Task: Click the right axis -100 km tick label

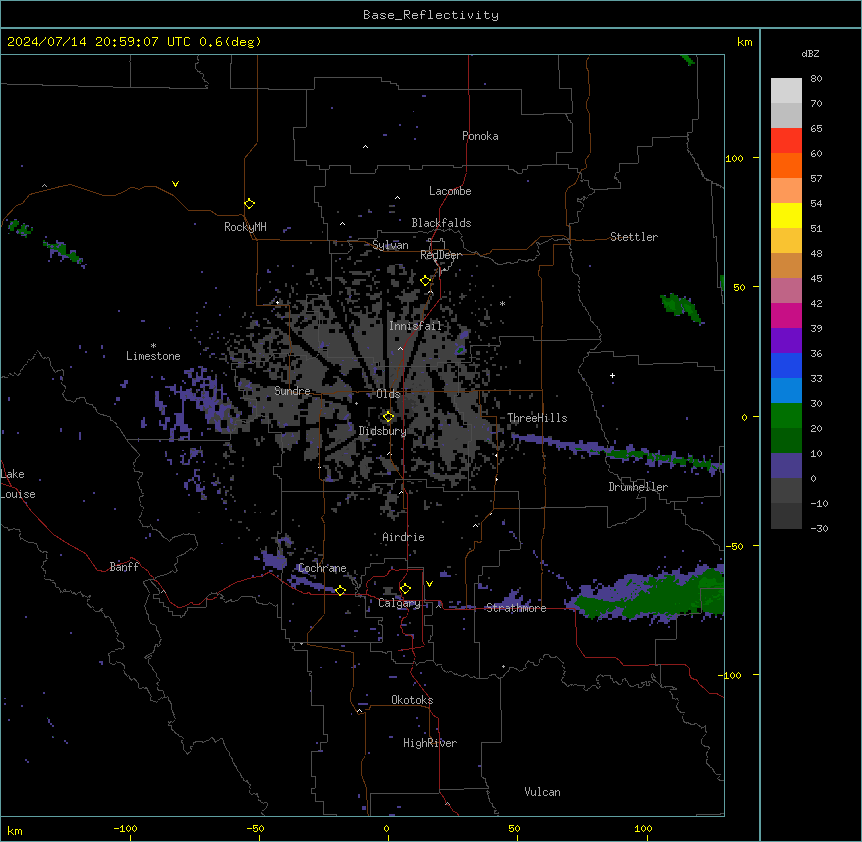Action: pyautogui.click(x=731, y=675)
